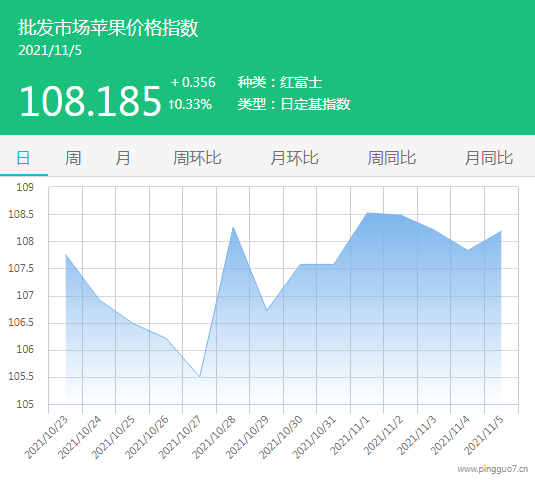Image resolution: width=535 pixels, height=480 pixels.
Task: Click the 107 y-axis label
Action: click(x=25, y=295)
